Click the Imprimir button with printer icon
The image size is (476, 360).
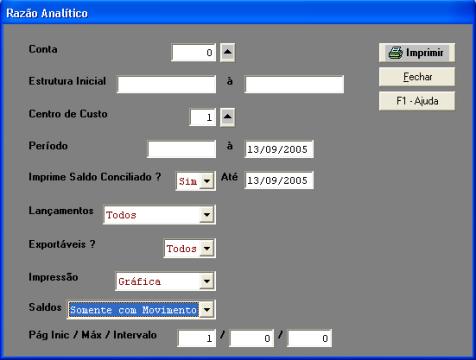(417, 53)
